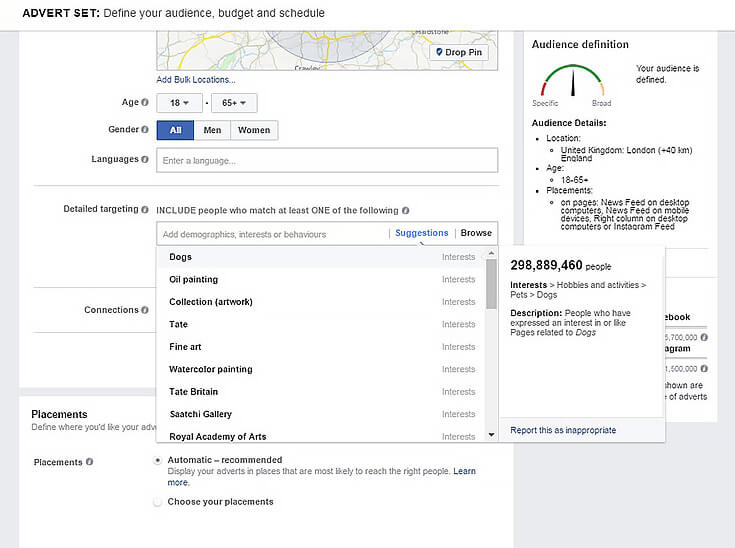Viewport: 735px width, 548px height.
Task: Choose Dogs from suggestions list
Action: point(322,257)
